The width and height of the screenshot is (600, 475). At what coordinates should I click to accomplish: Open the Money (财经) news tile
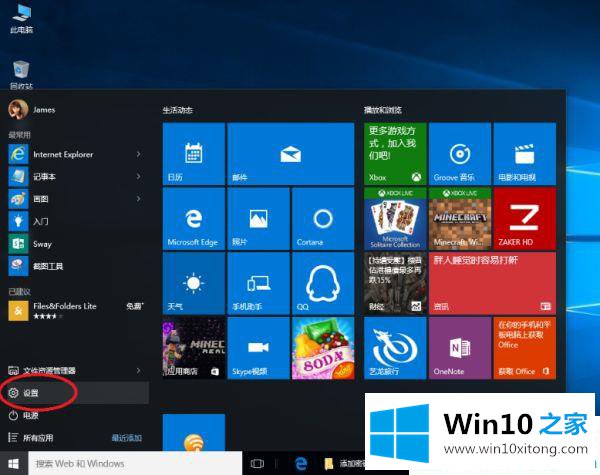click(x=395, y=283)
